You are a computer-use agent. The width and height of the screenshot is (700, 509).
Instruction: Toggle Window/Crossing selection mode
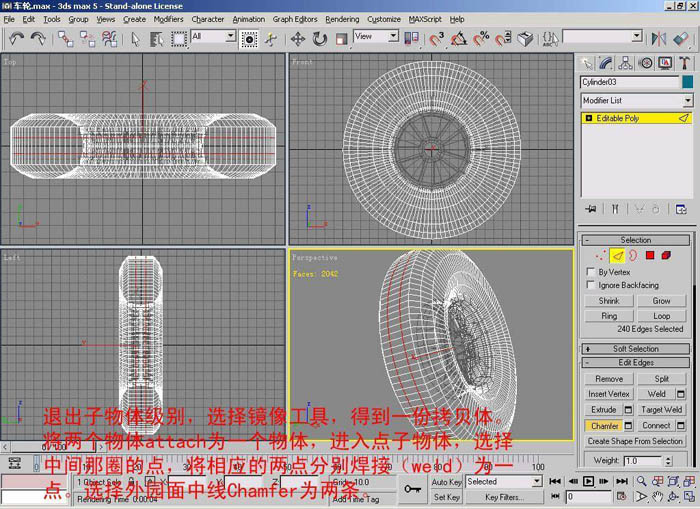pyautogui.click(x=249, y=39)
